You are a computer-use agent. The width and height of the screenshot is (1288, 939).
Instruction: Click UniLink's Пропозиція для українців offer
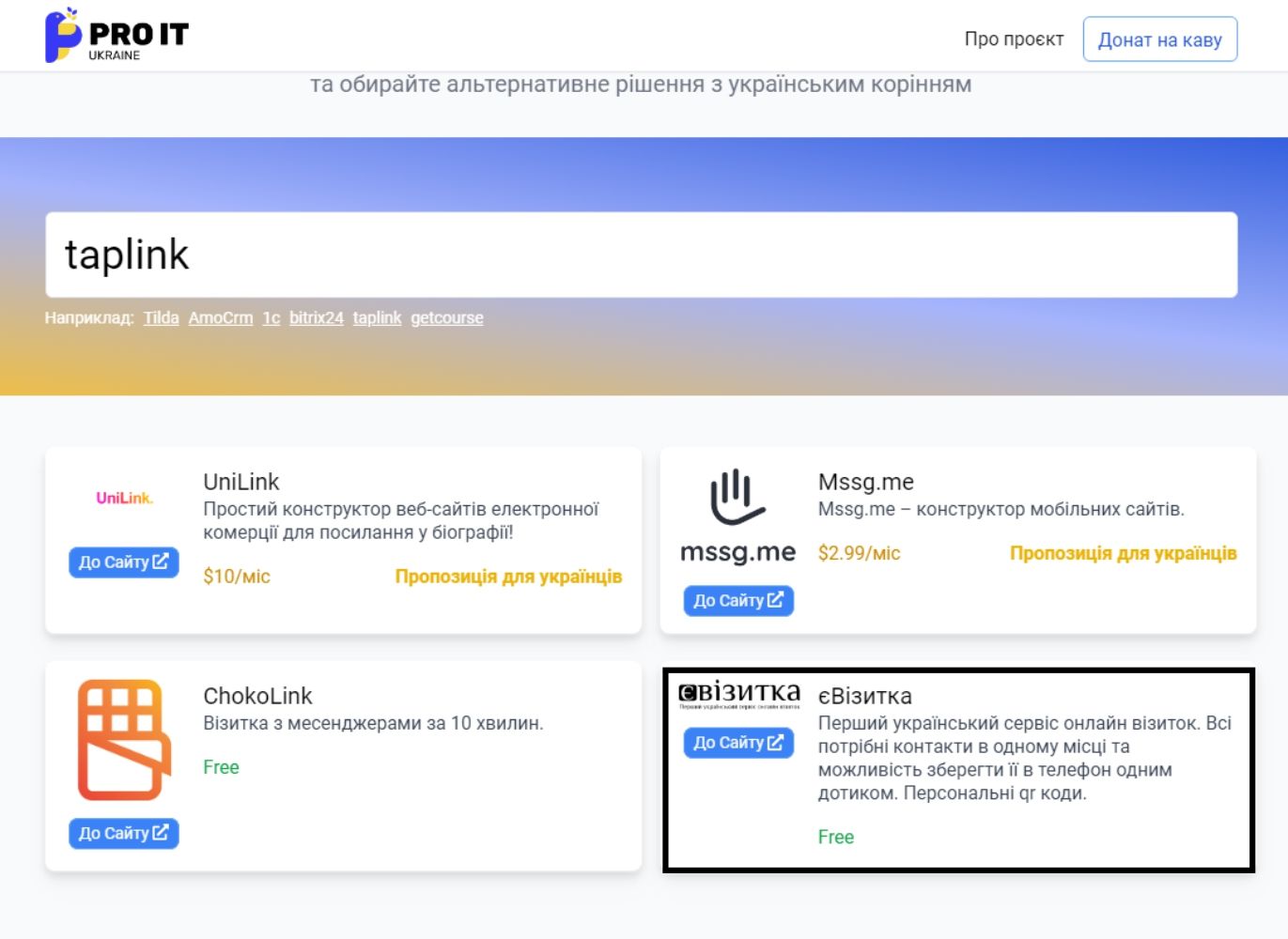508,577
